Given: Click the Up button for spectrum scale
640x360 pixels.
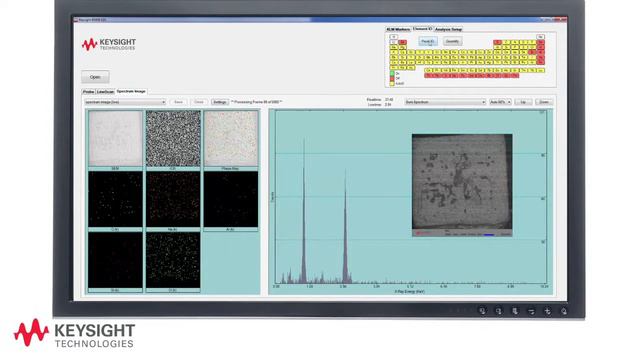Looking at the screenshot, I should [523, 102].
